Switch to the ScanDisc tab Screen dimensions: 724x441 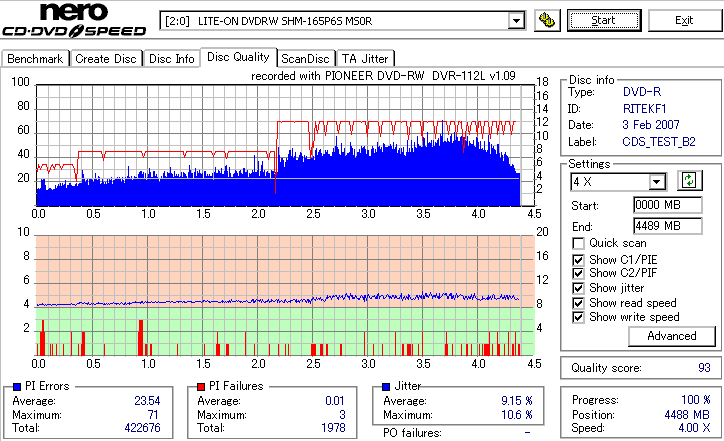(x=305, y=59)
